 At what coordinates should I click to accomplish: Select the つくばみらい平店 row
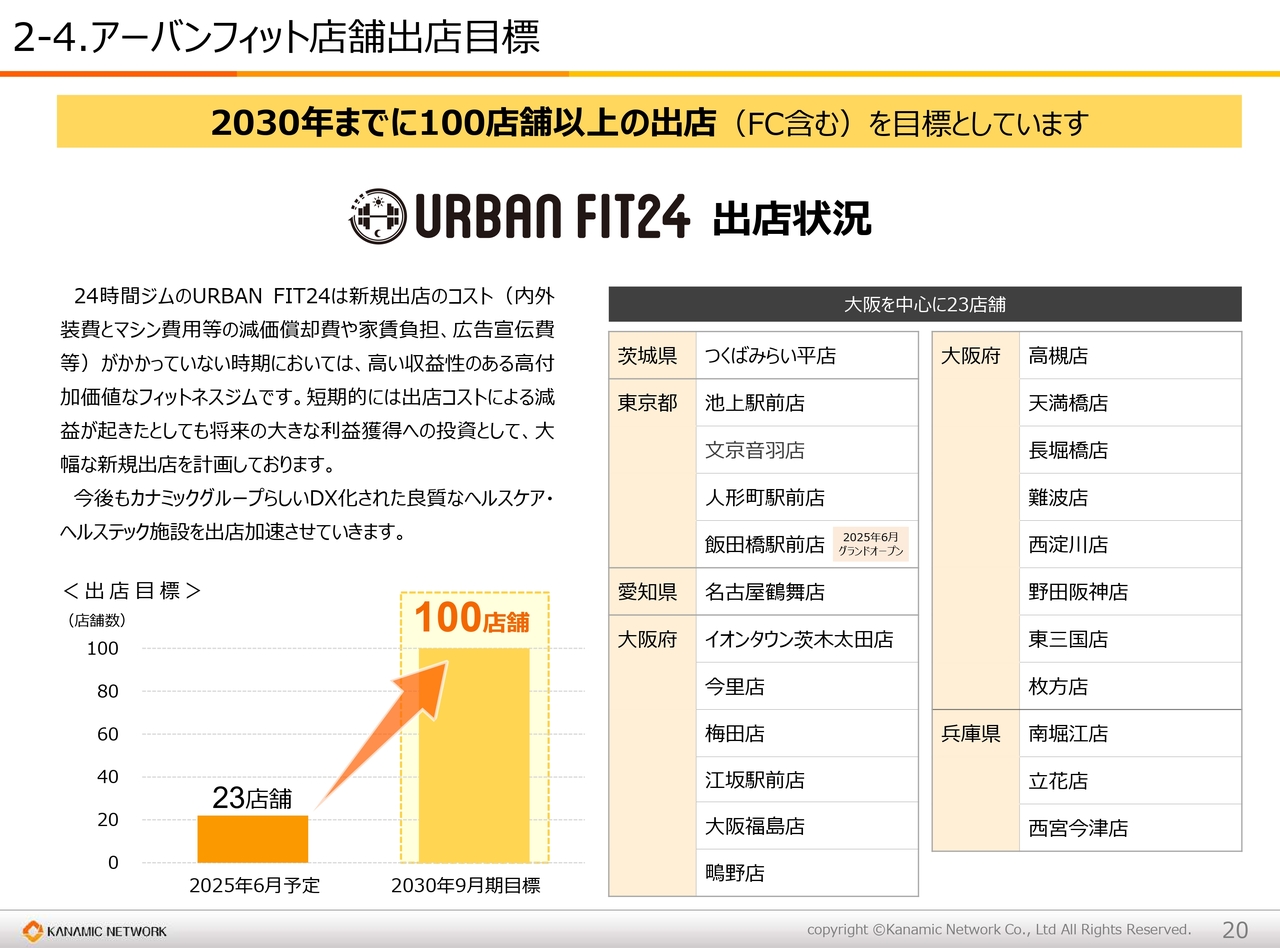807,355
